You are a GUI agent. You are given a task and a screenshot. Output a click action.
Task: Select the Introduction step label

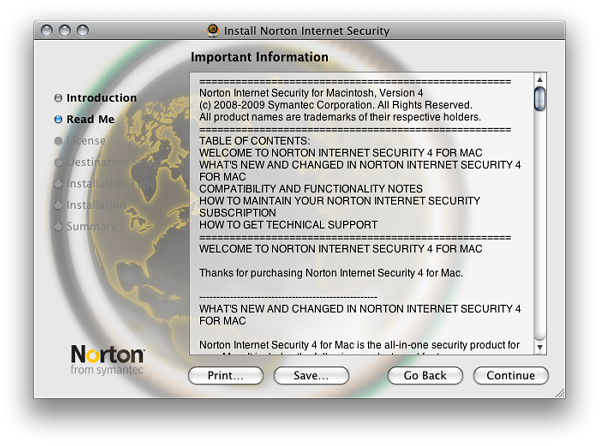[x=101, y=98]
